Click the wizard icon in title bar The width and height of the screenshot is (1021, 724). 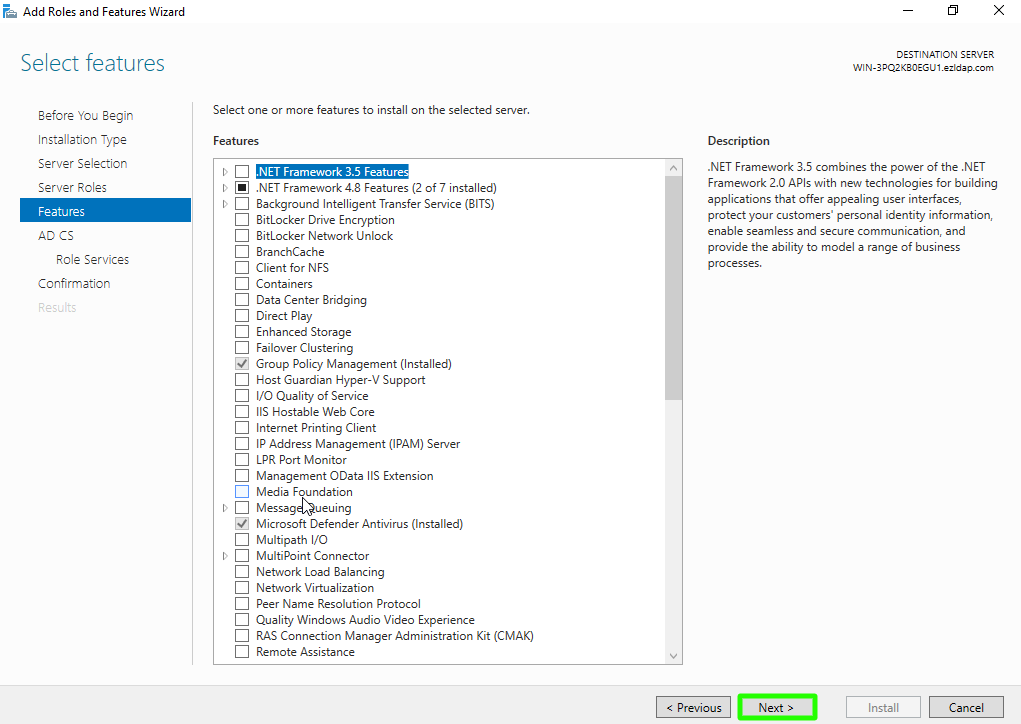pos(11,11)
